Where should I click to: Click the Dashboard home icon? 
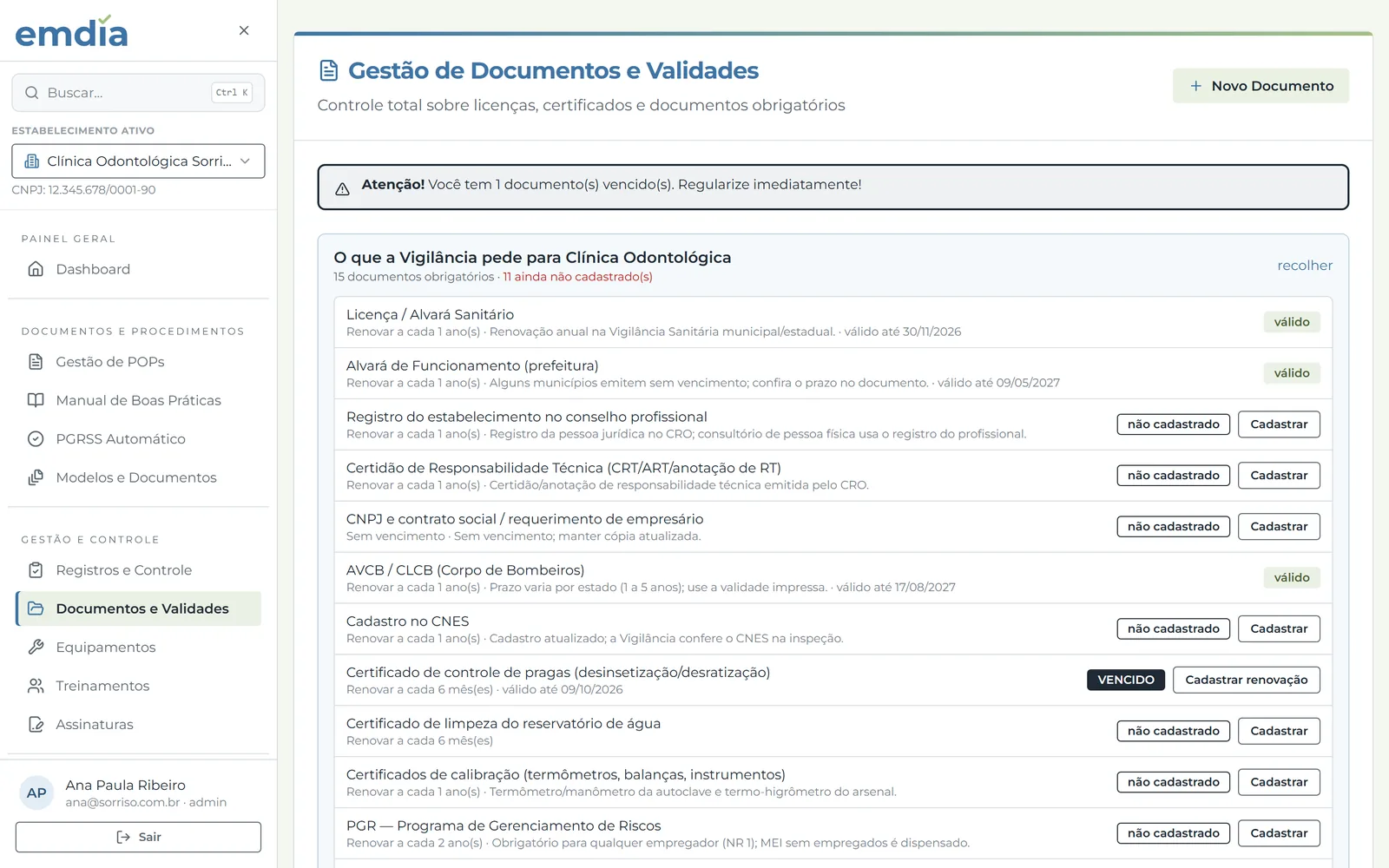coord(36,269)
